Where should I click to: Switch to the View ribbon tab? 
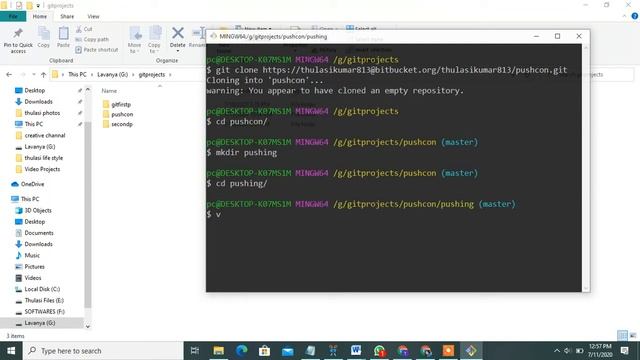tap(93, 16)
